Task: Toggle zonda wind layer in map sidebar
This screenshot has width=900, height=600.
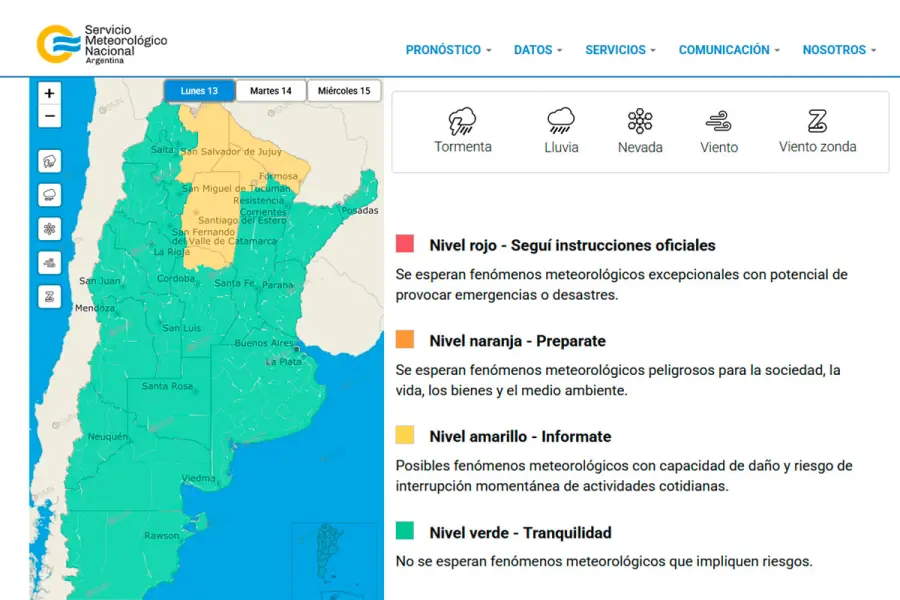Action: coord(50,297)
